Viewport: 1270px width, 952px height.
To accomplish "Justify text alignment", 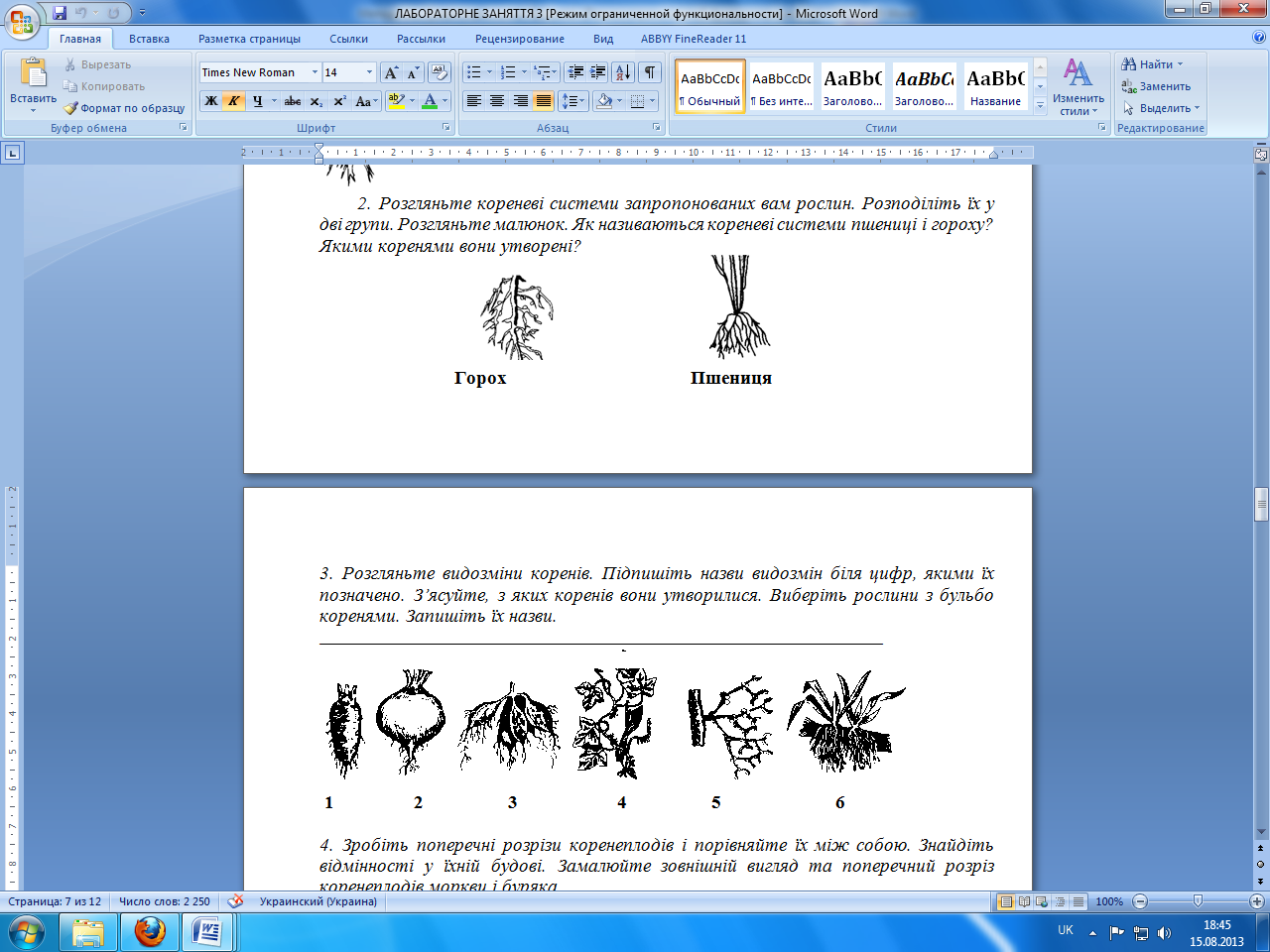I will tap(544, 101).
